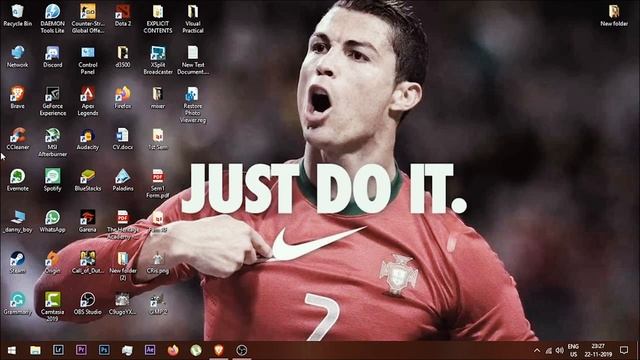
Task: Launch Apex Legends shortcut
Action: [88, 101]
